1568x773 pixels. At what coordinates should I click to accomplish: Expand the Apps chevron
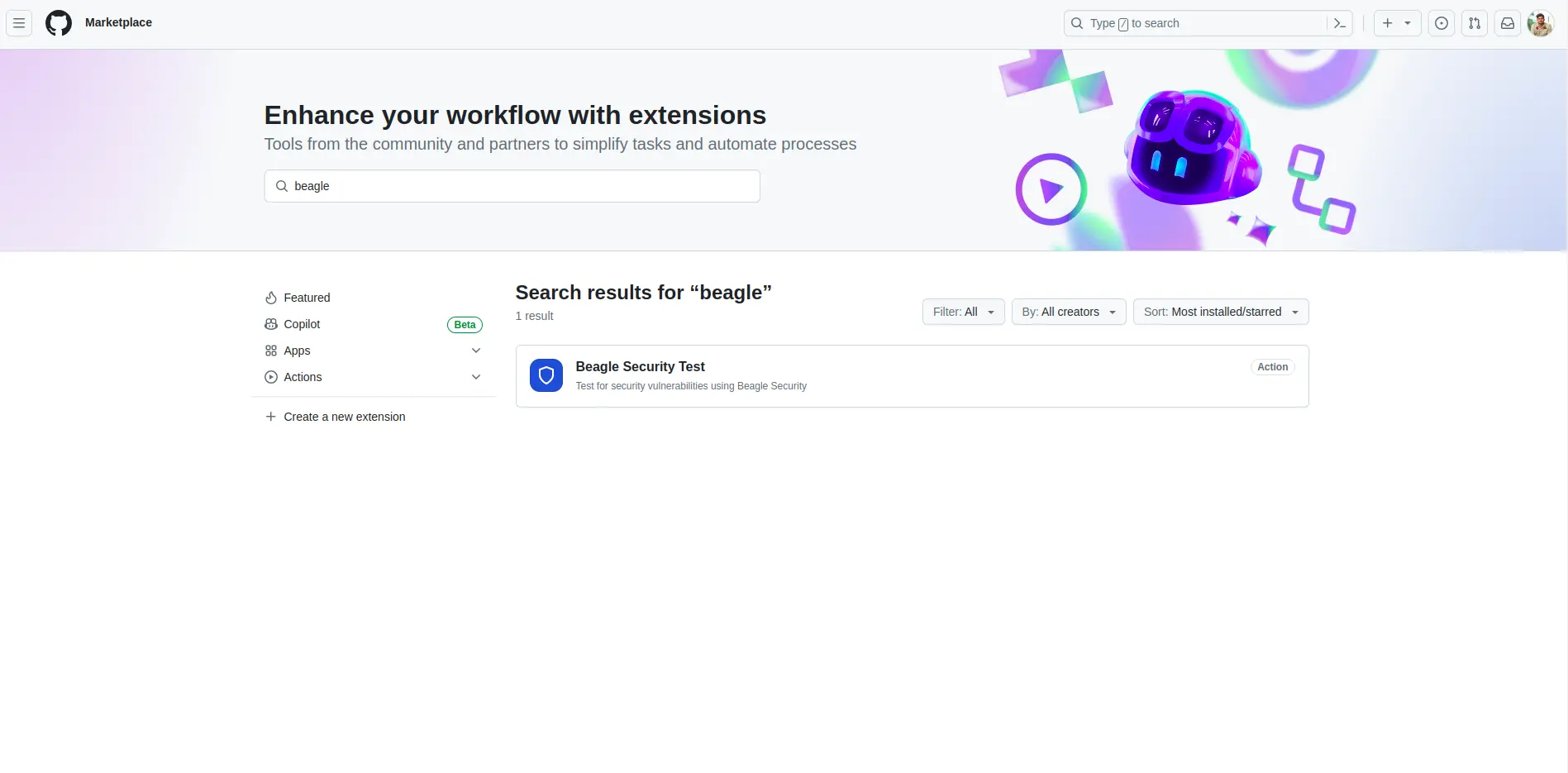click(x=476, y=351)
